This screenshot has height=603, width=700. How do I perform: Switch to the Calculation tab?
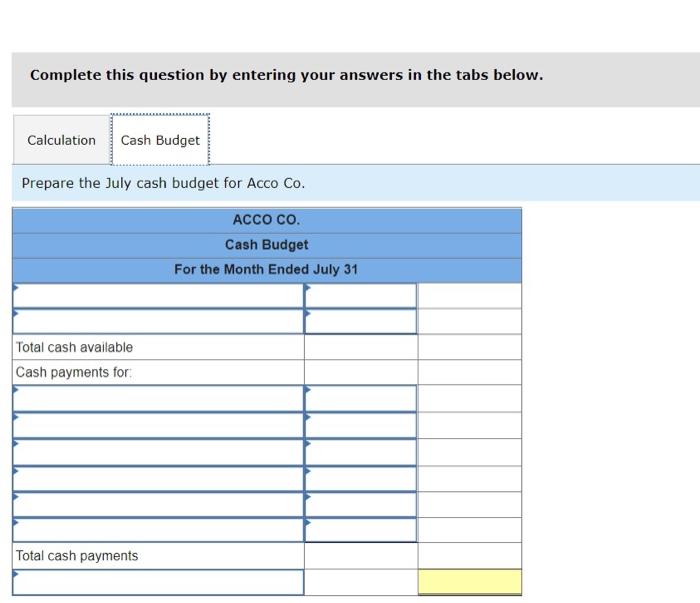point(62,140)
